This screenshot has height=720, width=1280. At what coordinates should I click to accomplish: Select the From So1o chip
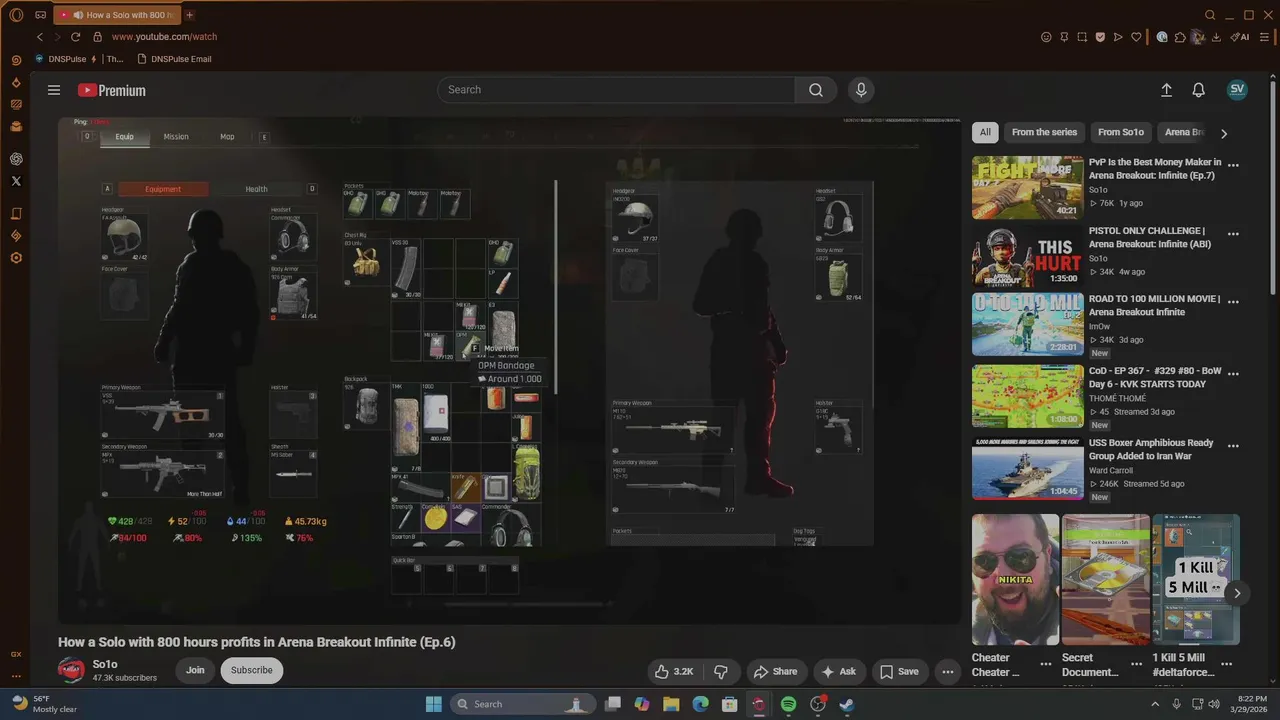(x=1121, y=132)
